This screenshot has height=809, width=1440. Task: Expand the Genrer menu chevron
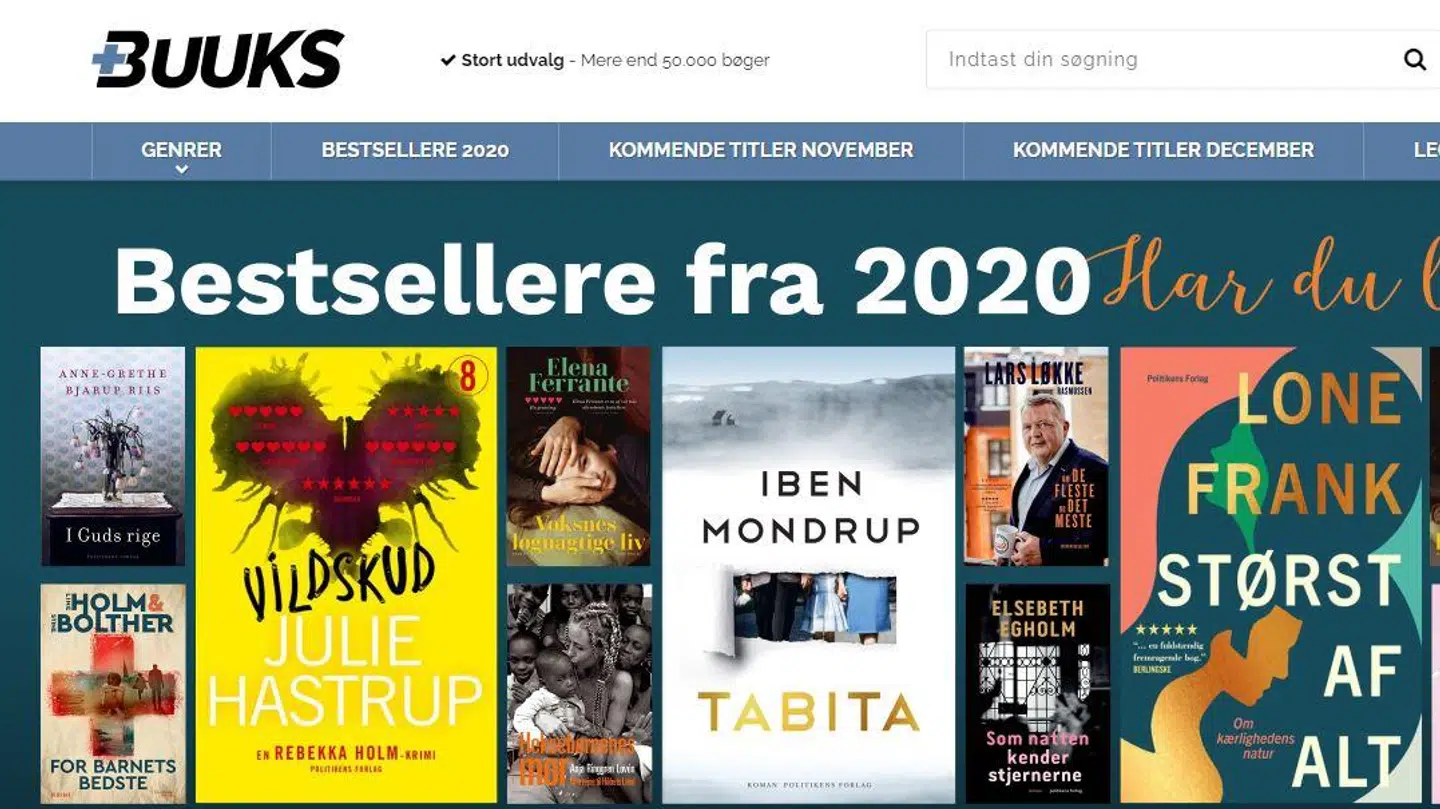click(181, 170)
